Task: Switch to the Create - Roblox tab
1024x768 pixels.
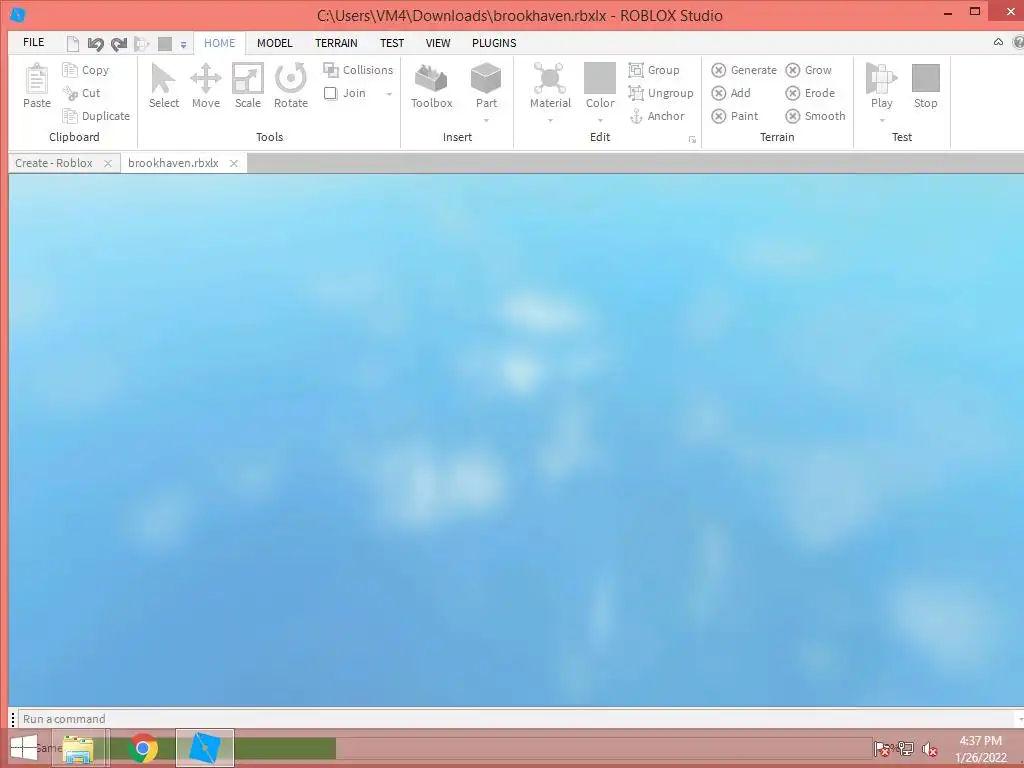Action: (x=54, y=163)
